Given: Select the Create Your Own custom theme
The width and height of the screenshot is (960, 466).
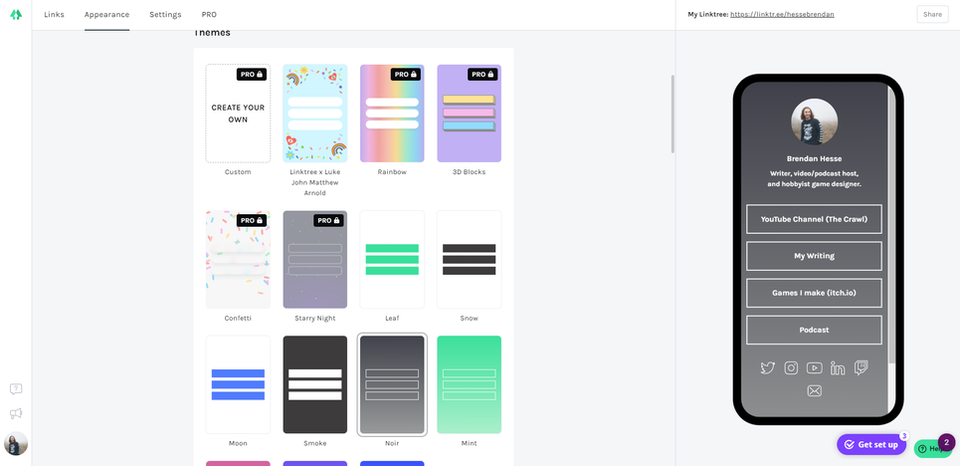Looking at the screenshot, I should point(238,113).
